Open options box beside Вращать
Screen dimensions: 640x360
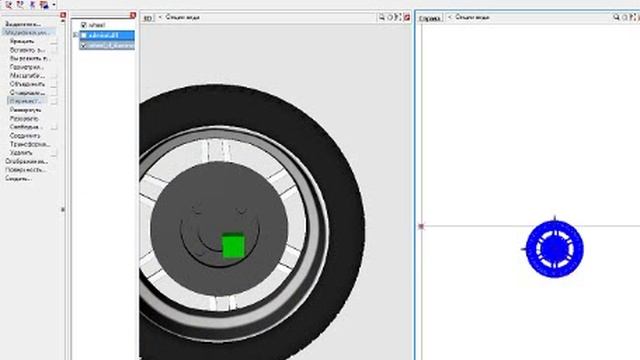(x=54, y=42)
